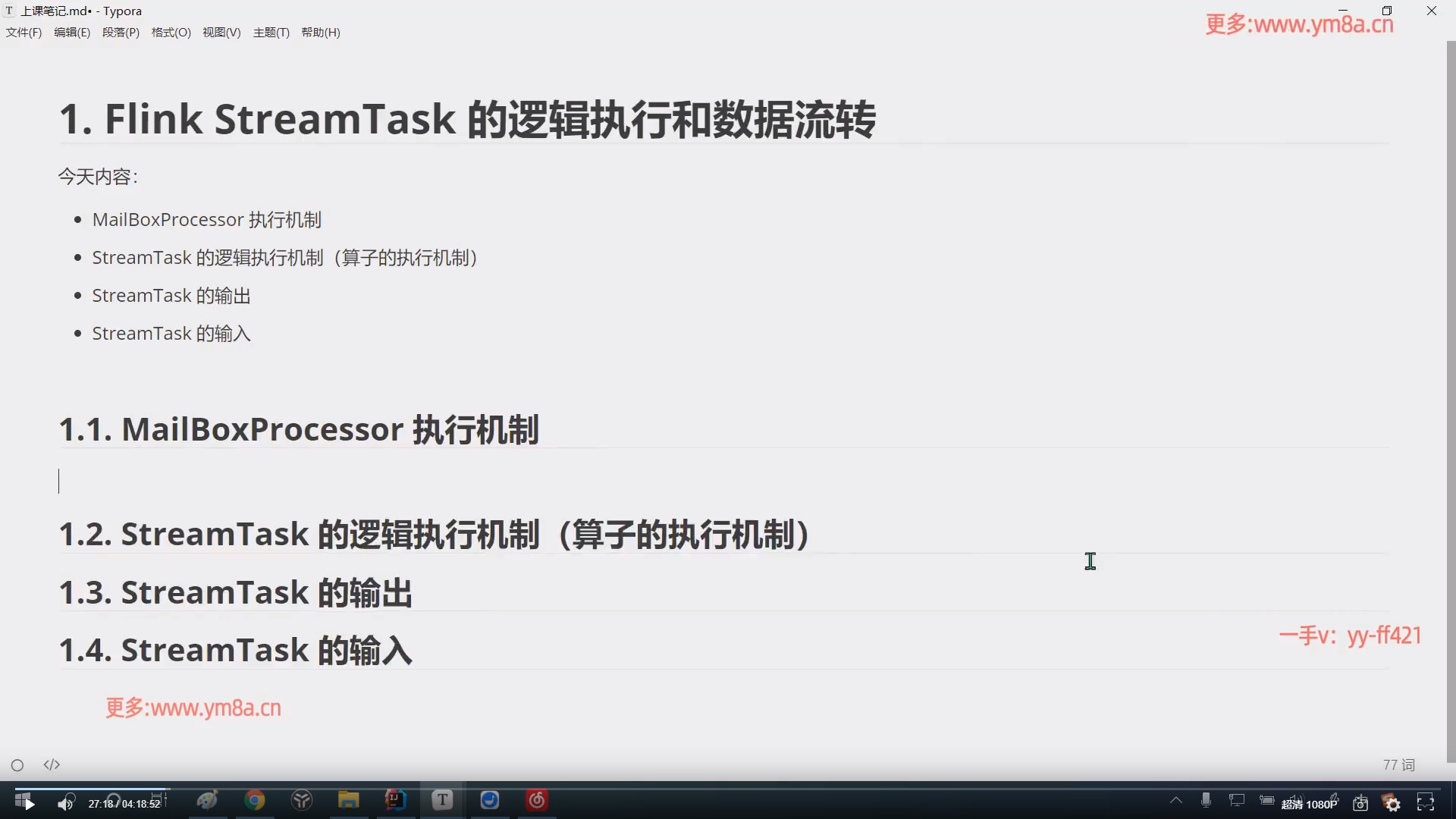
Task: Open the NetEase Music red icon
Action: tap(537, 800)
